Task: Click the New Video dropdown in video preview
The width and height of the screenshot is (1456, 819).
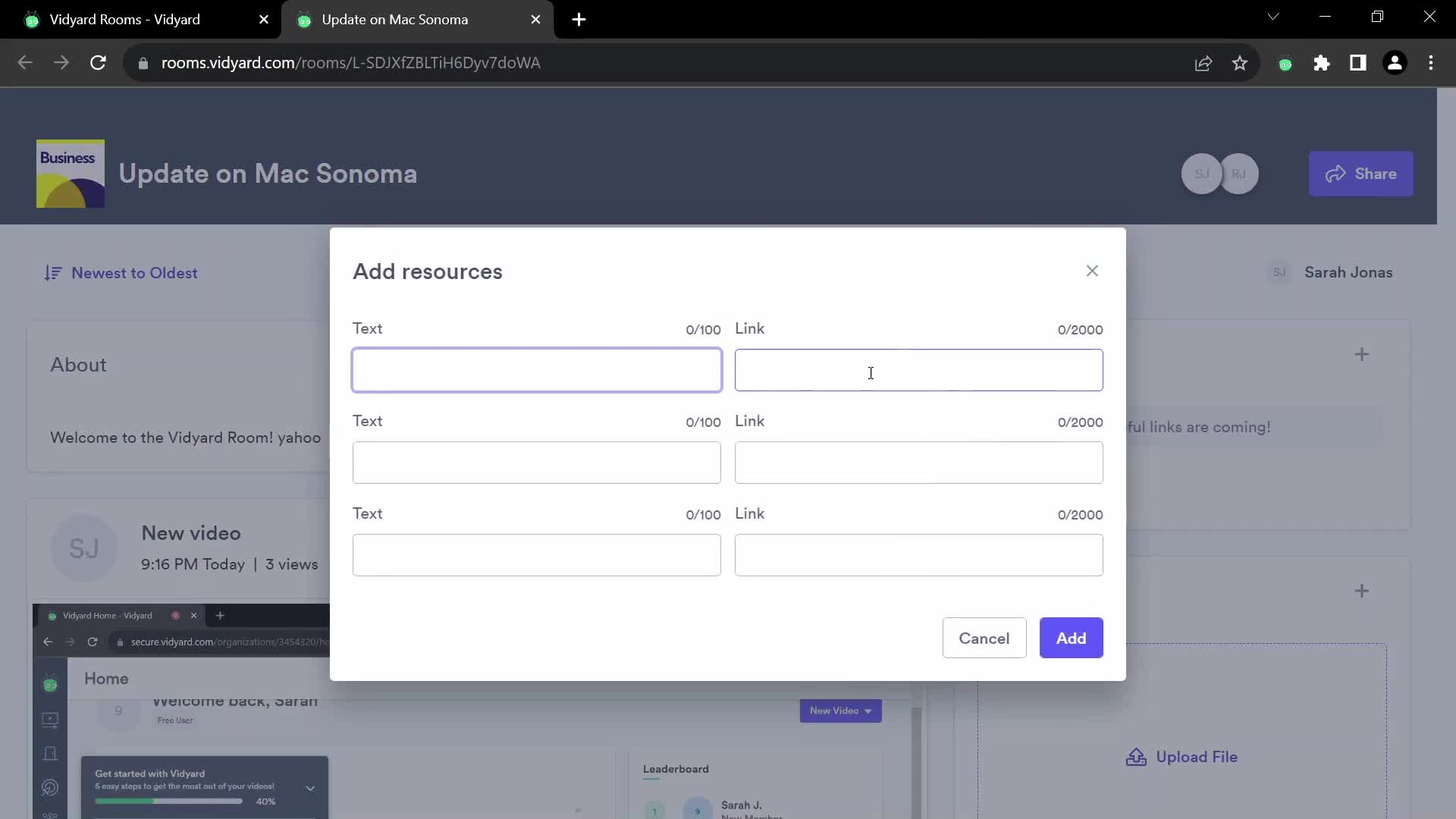Action: click(x=840, y=711)
